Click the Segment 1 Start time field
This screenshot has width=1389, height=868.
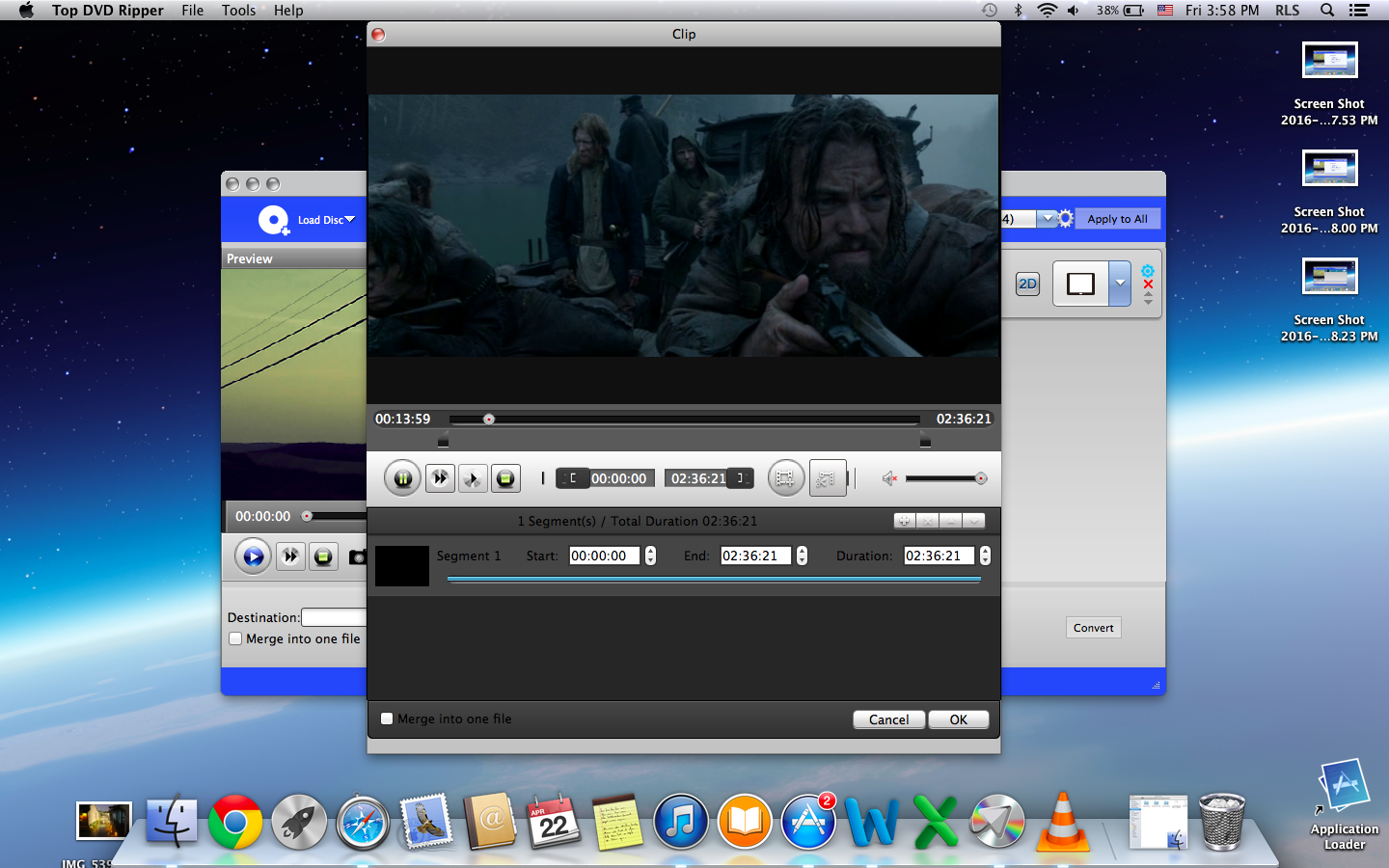pyautogui.click(x=604, y=556)
